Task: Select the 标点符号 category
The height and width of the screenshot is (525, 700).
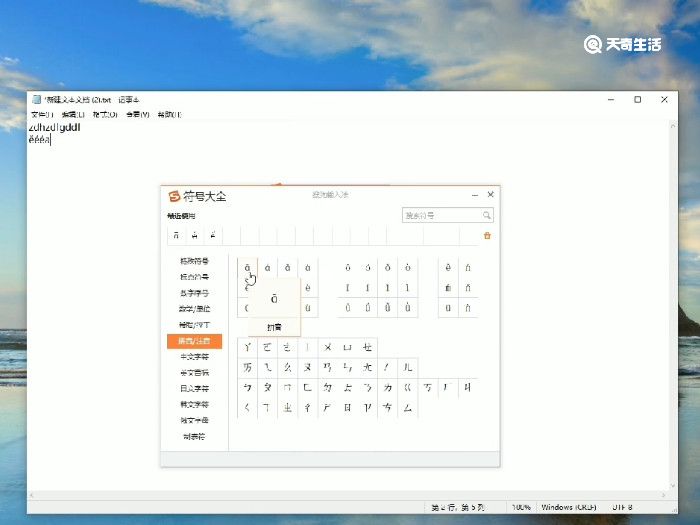Action: [x=194, y=277]
